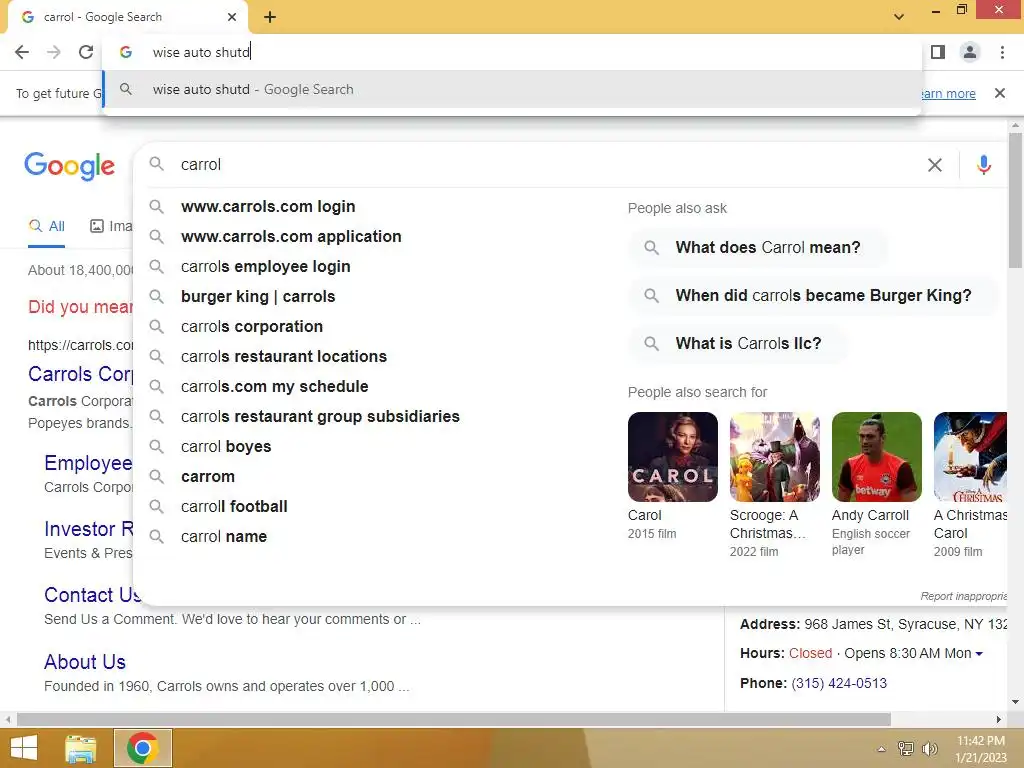
Task: Select 'wise auto shutd - Google Search' suggestion
Action: click(512, 89)
